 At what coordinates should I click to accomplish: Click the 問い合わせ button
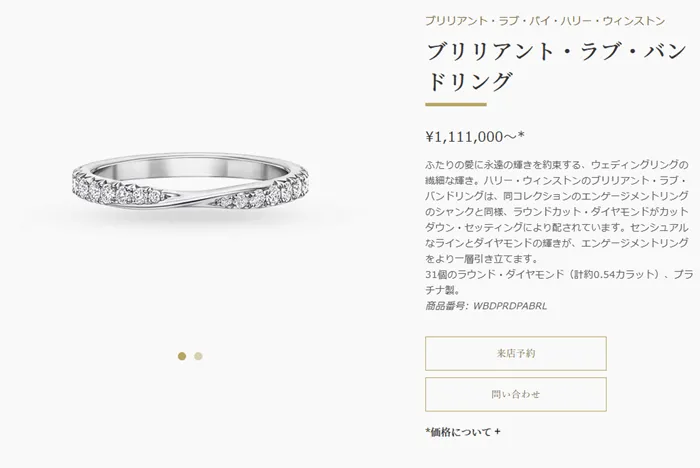pyautogui.click(x=516, y=394)
